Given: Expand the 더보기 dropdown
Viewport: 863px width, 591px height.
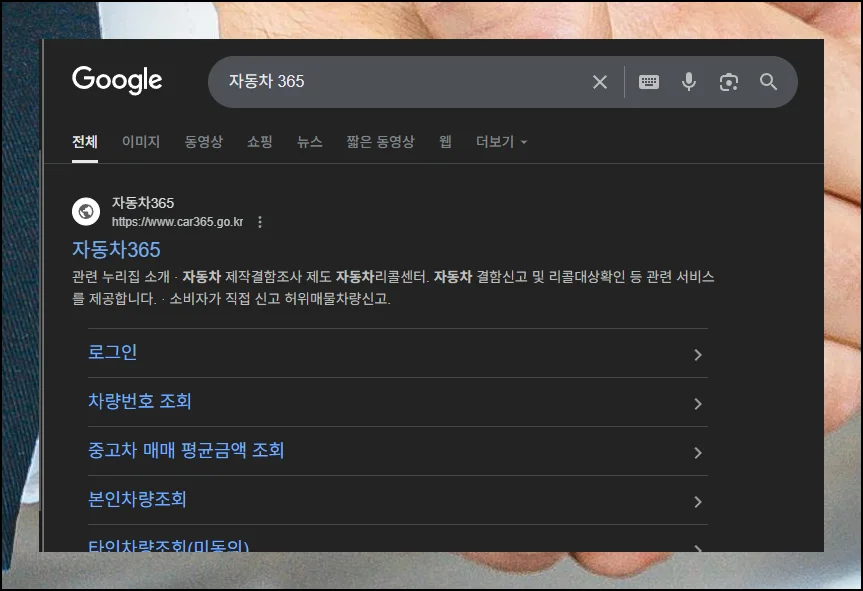Looking at the screenshot, I should [501, 142].
